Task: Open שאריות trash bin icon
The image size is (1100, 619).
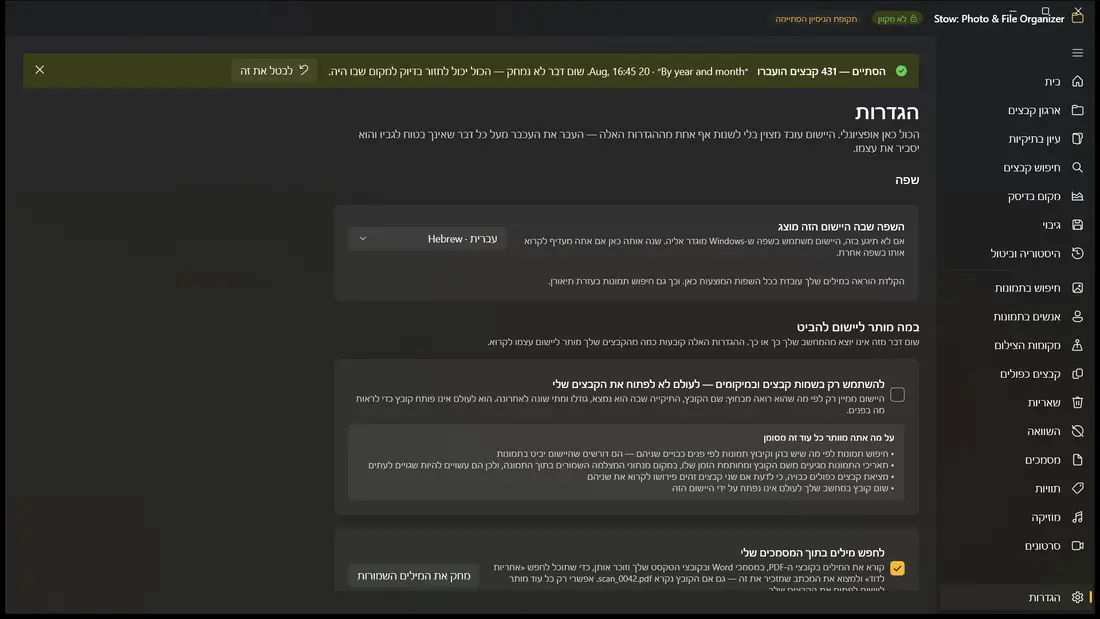Action: pos(1078,402)
